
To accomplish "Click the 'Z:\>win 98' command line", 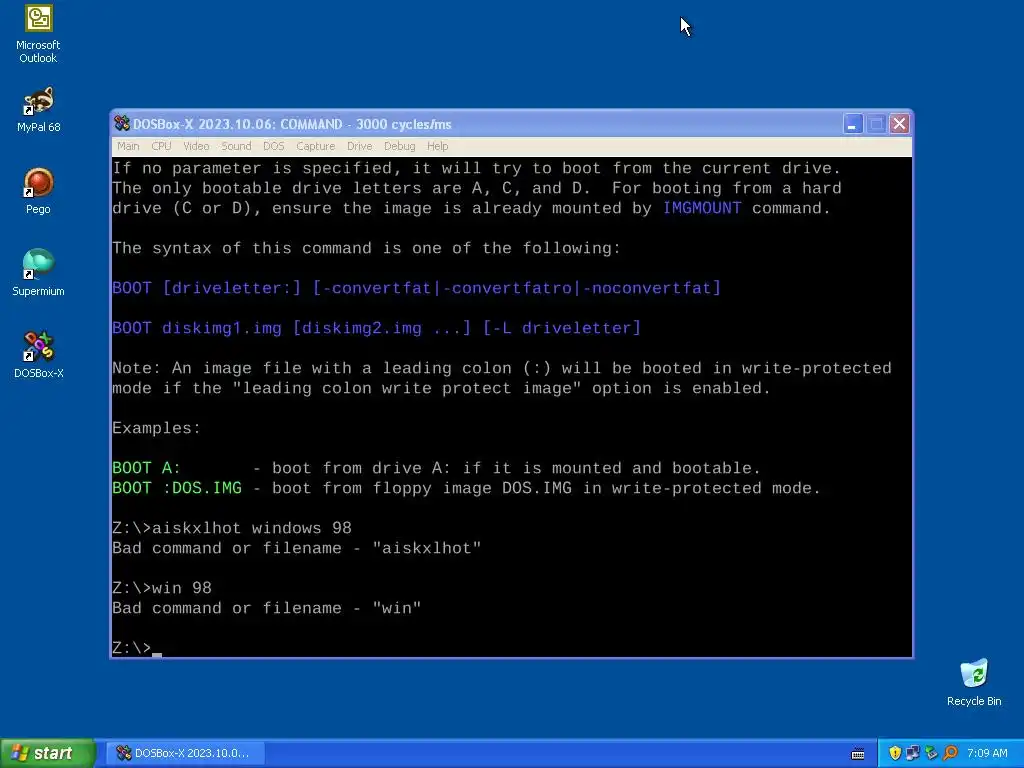I will [162, 588].
